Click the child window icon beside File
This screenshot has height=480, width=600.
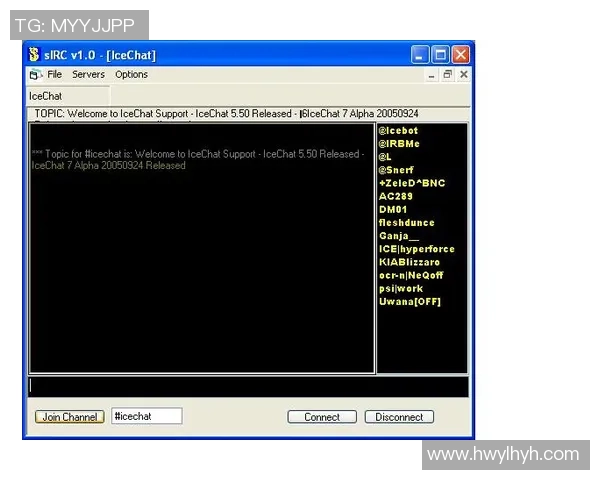click(35, 75)
